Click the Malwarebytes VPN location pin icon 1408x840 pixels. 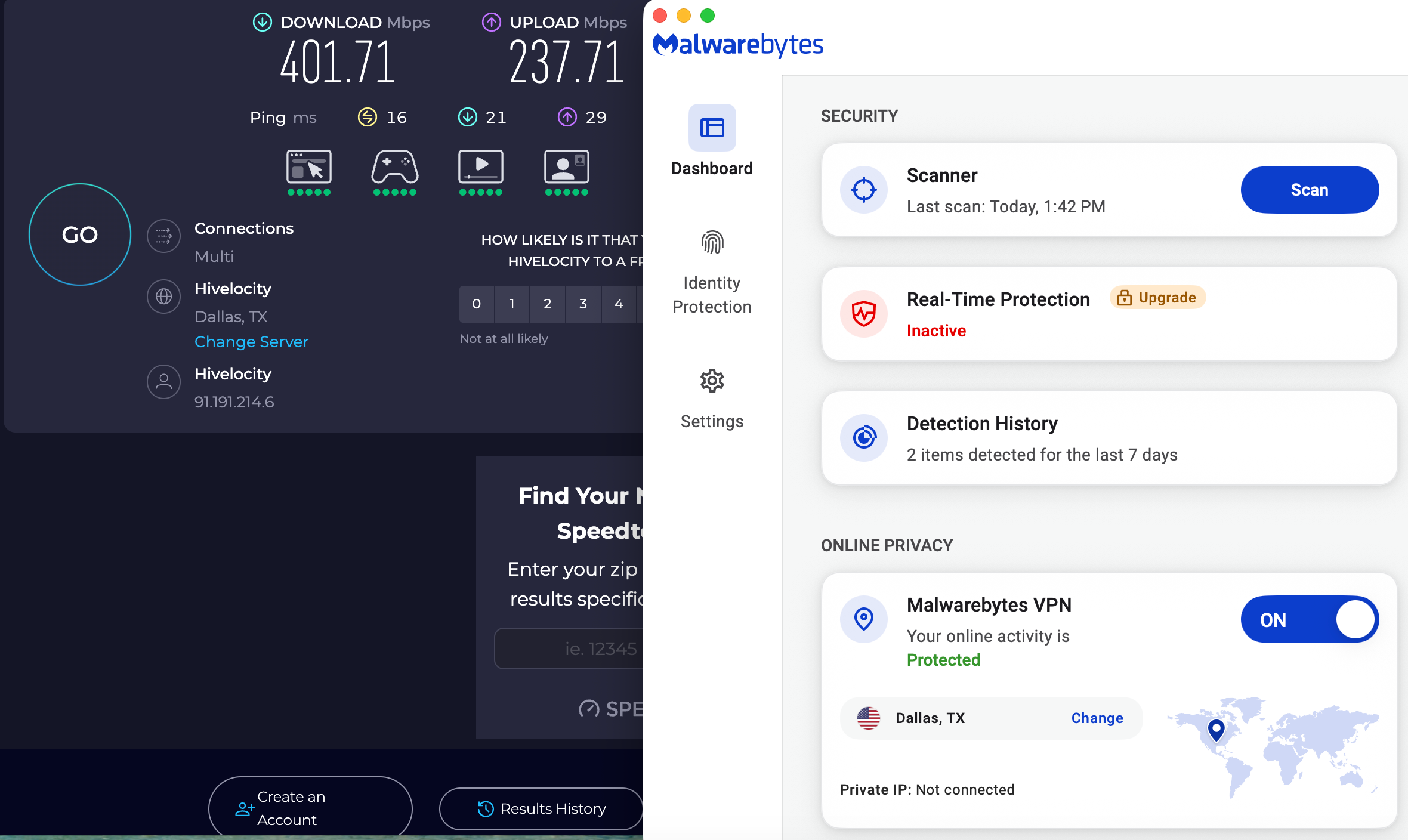(863, 619)
